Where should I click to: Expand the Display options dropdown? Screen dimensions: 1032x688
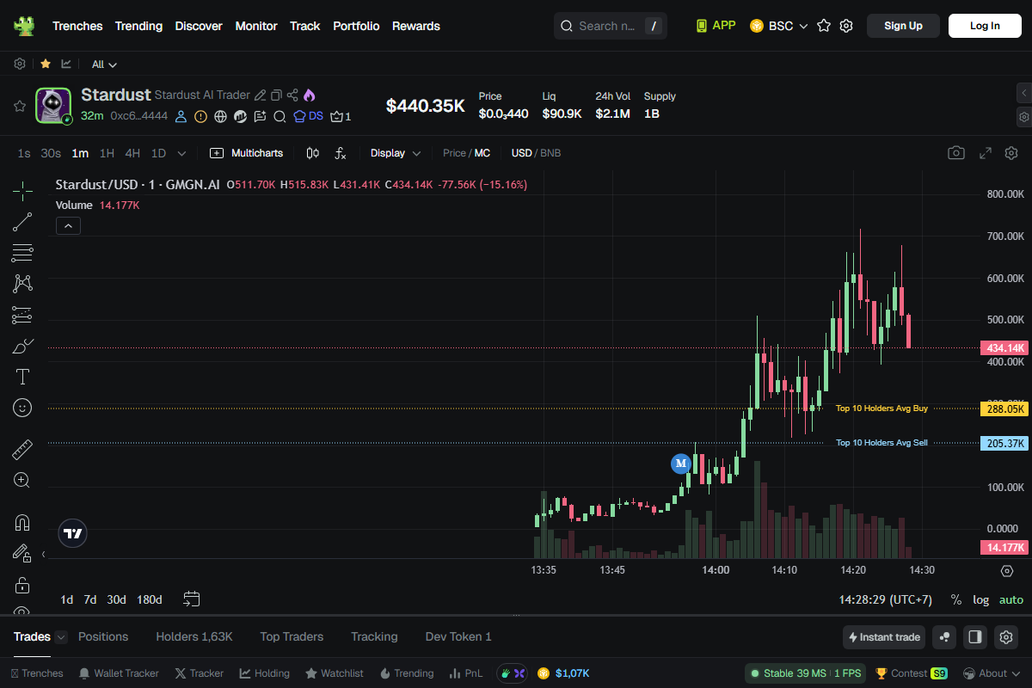pyautogui.click(x=395, y=153)
